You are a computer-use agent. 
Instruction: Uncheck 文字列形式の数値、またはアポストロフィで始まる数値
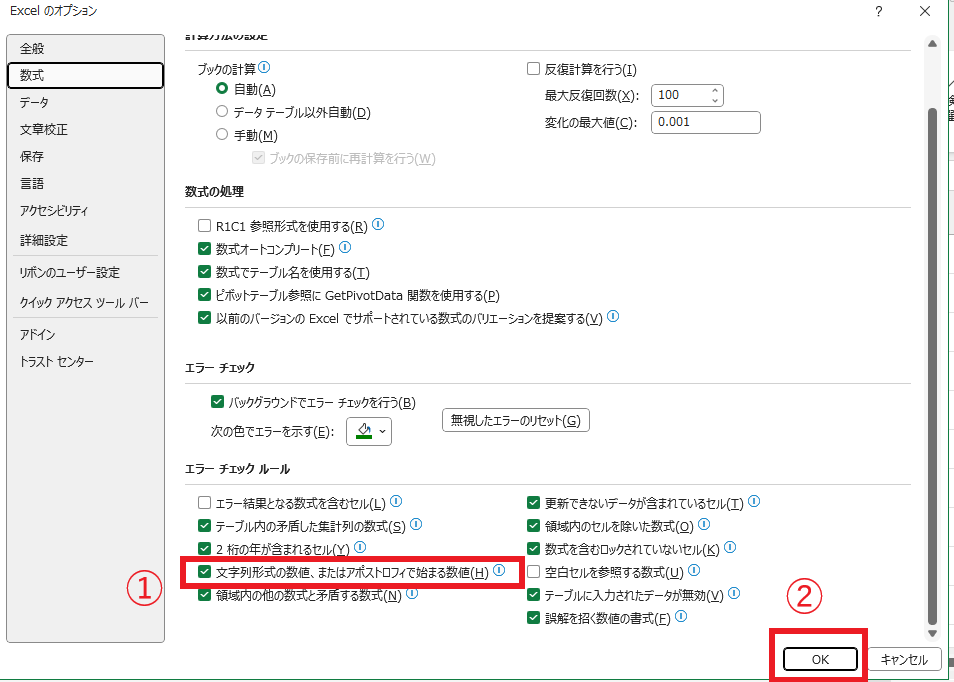click(204, 572)
